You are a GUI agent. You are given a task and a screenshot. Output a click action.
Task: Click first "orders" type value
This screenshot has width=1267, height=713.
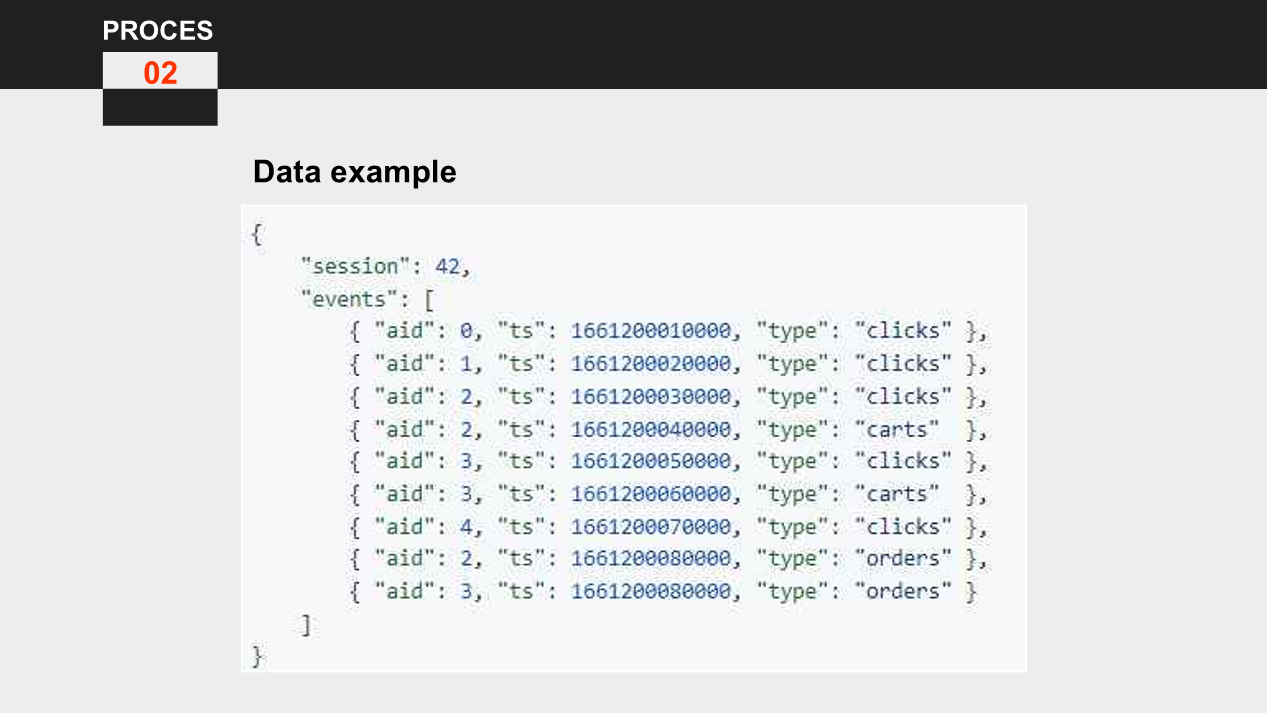click(x=904, y=558)
